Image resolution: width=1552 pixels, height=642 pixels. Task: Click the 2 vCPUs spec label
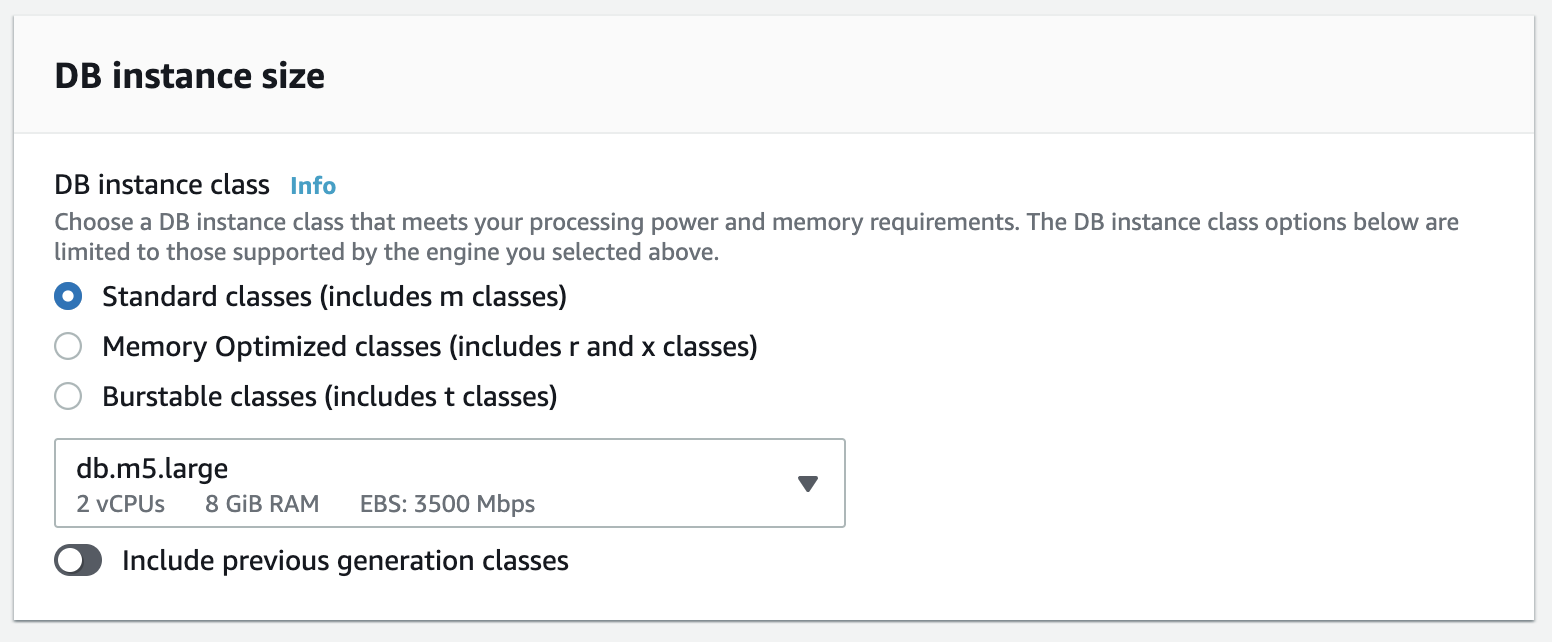coord(120,504)
